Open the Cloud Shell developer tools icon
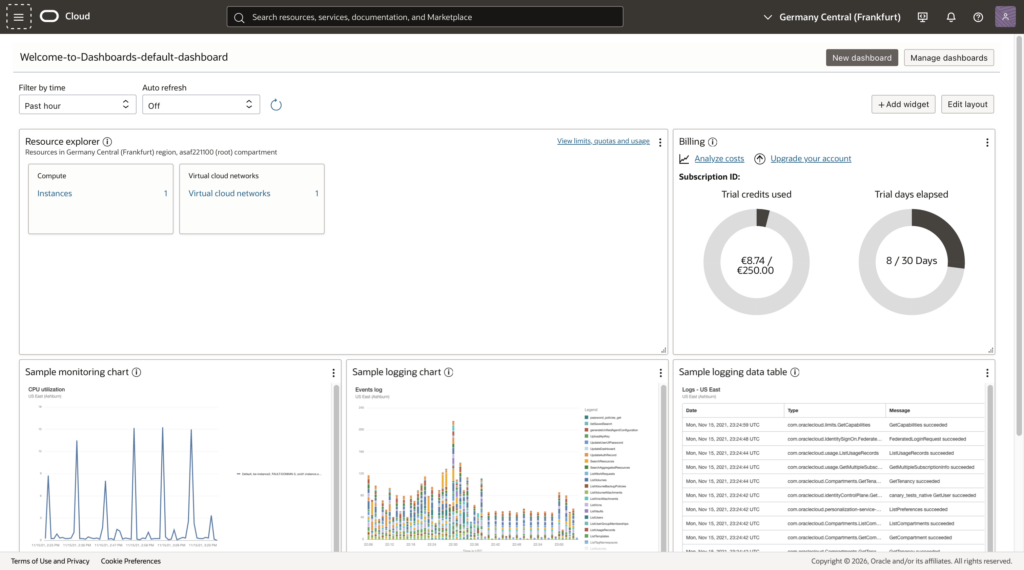The width and height of the screenshot is (1024, 570). (x=922, y=17)
